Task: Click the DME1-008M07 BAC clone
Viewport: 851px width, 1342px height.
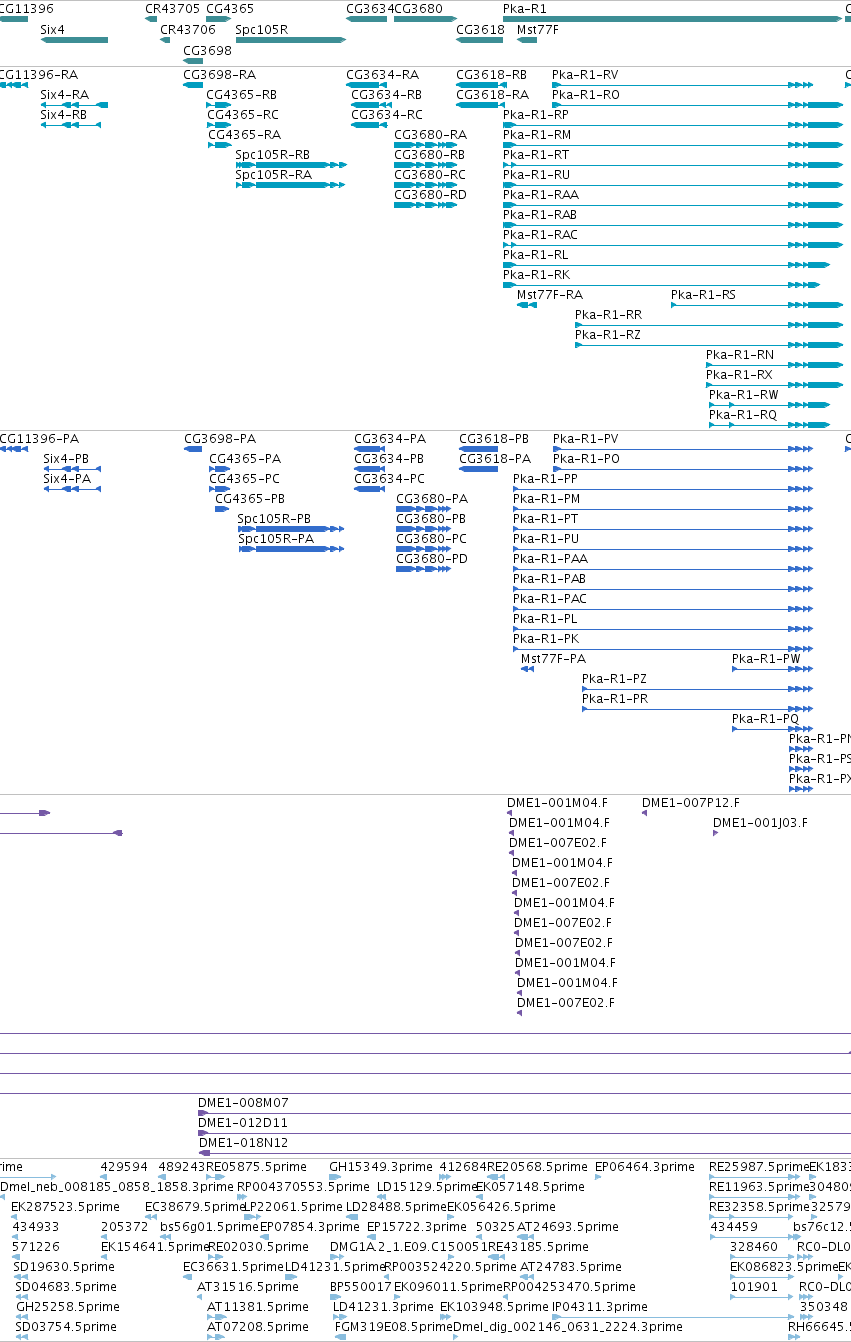Action: [243, 1103]
